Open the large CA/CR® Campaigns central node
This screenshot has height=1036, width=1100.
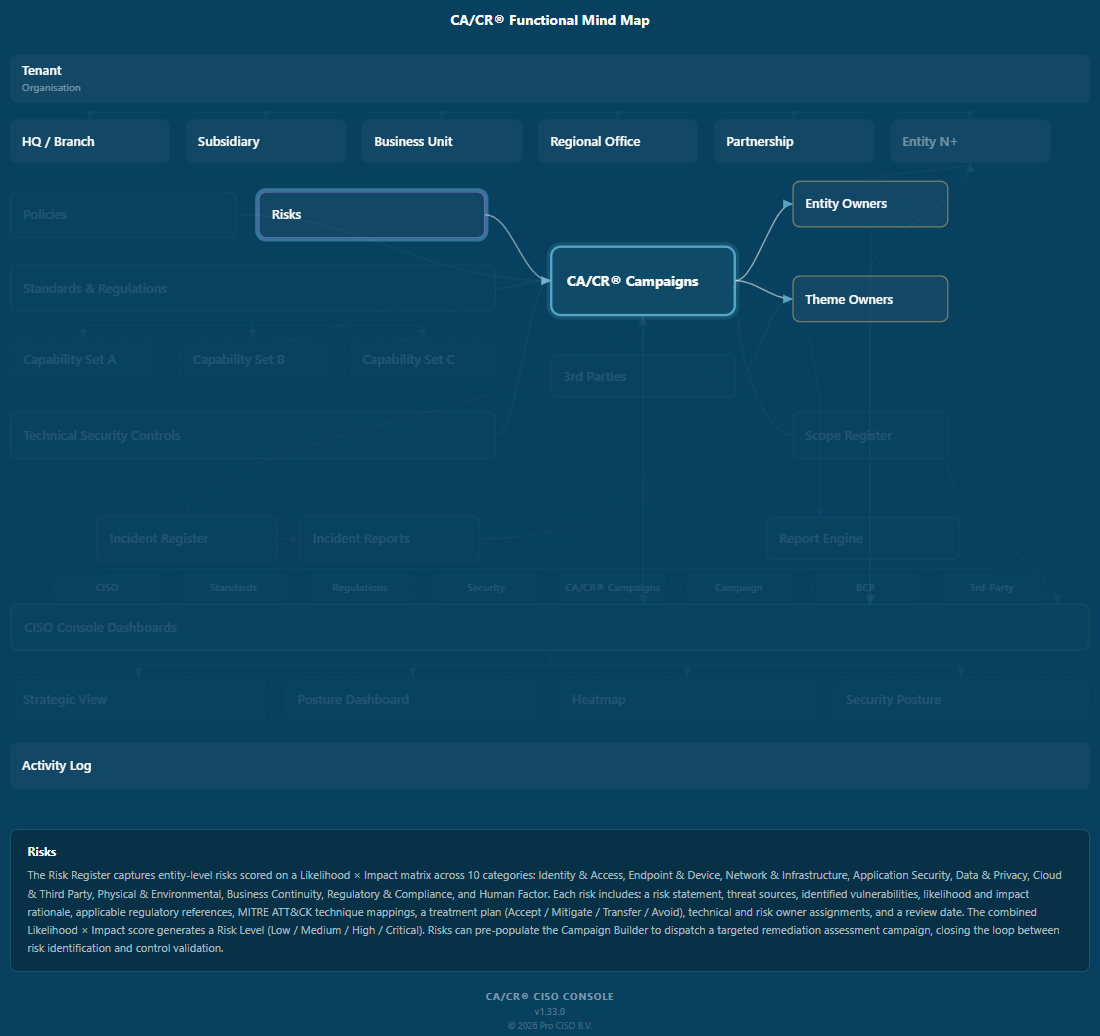(x=643, y=281)
